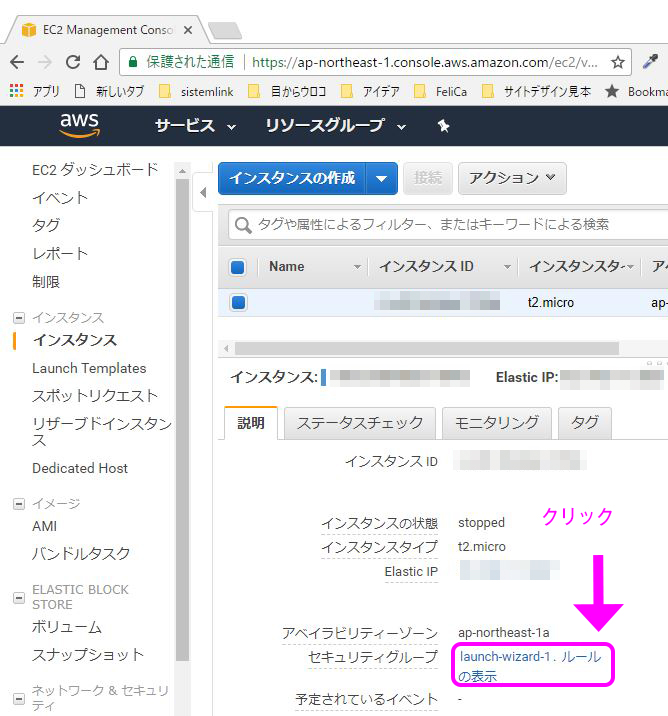Click the browser forward arrow
668x716 pixels.
point(45,62)
